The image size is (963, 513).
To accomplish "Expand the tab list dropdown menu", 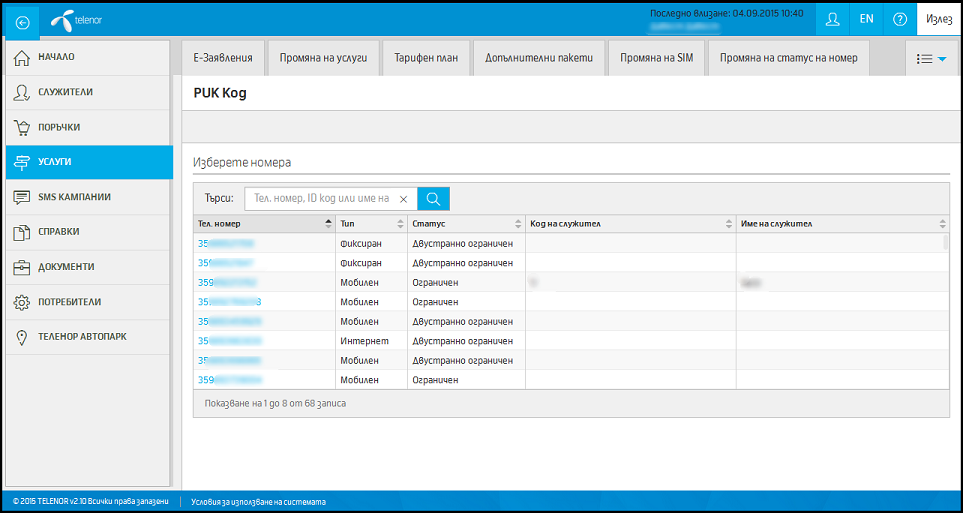I will pyautogui.click(x=931, y=59).
